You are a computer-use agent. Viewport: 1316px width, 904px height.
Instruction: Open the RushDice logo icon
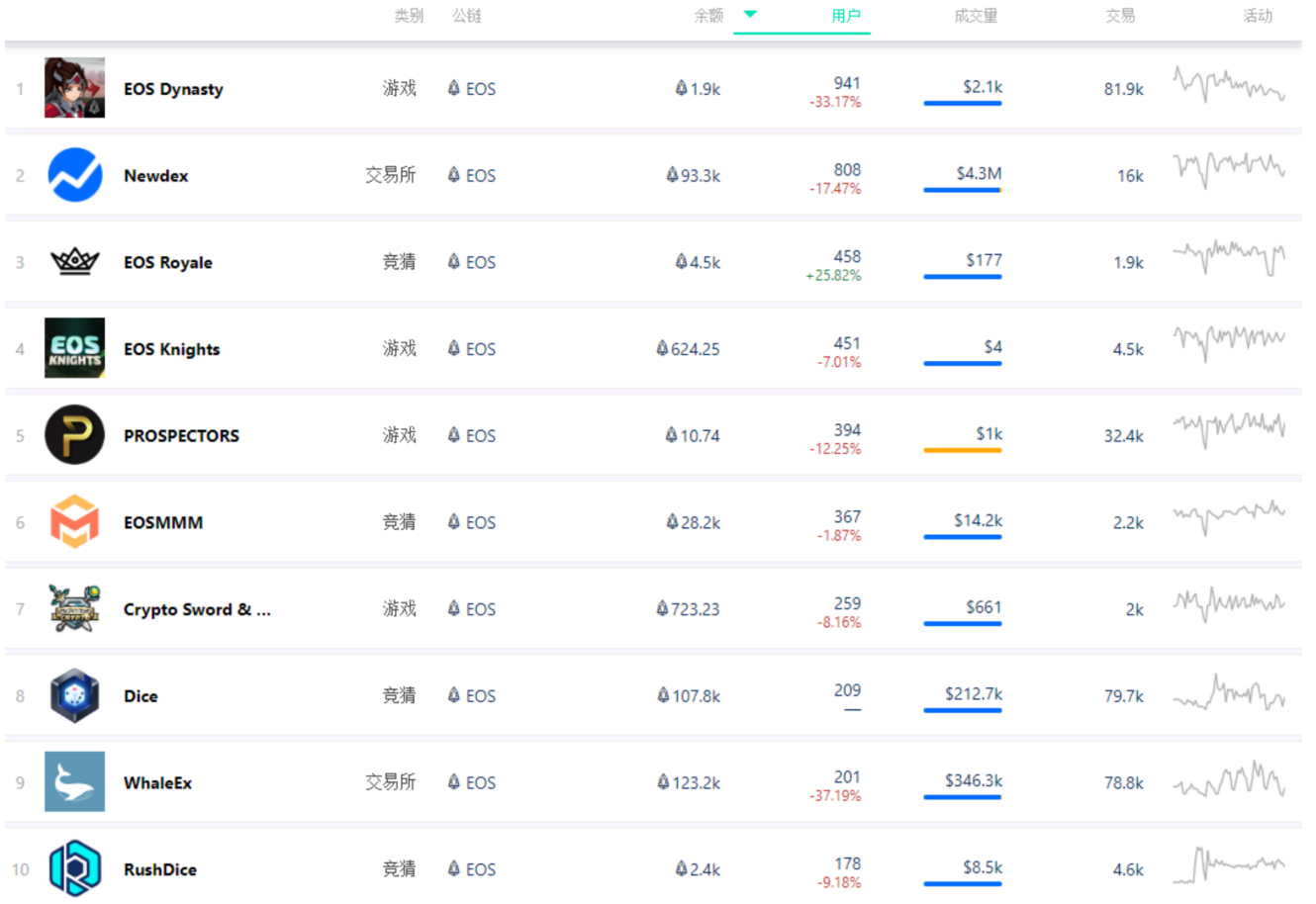click(74, 868)
